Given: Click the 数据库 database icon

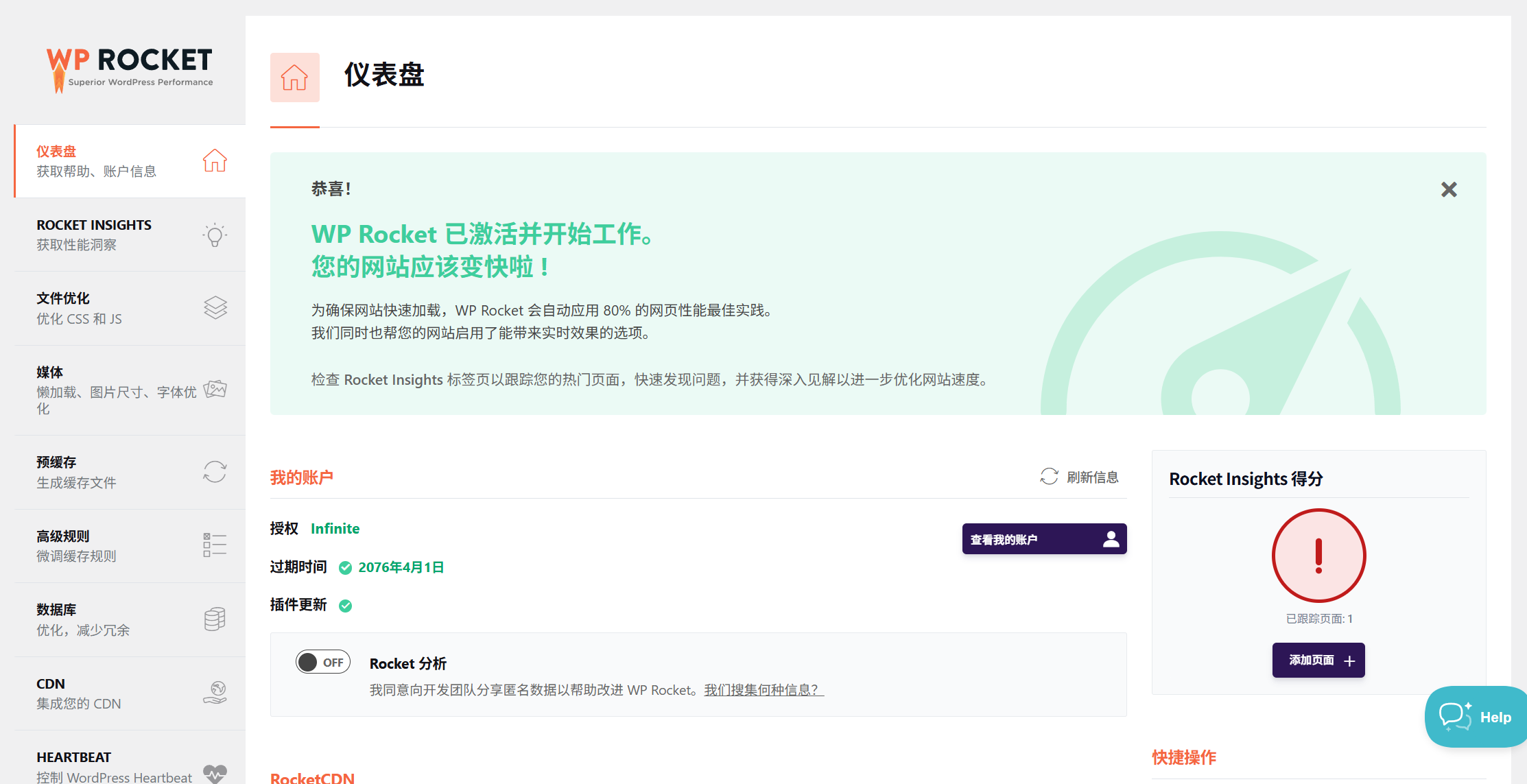Looking at the screenshot, I should [215, 619].
